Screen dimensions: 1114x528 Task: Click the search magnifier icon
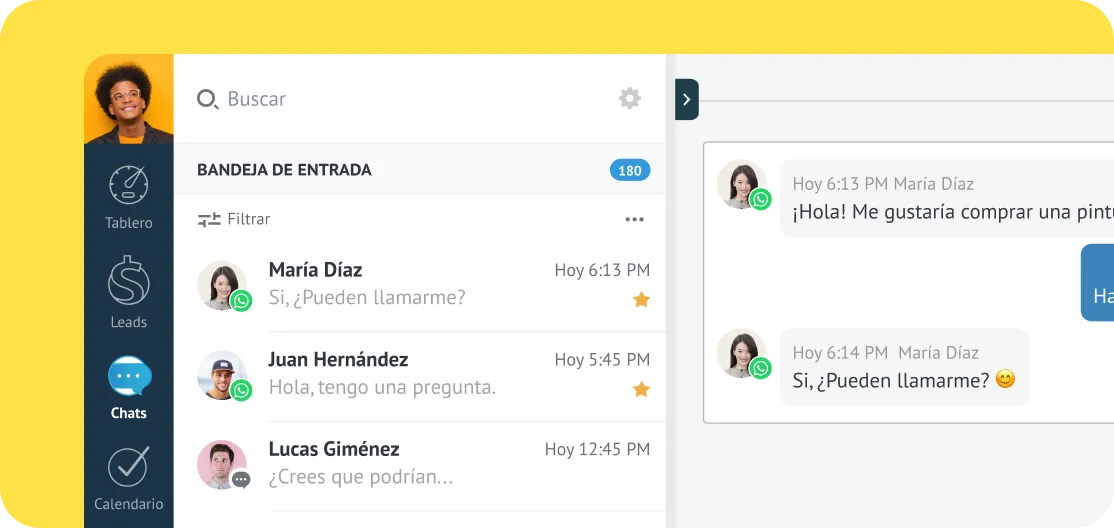pos(207,99)
